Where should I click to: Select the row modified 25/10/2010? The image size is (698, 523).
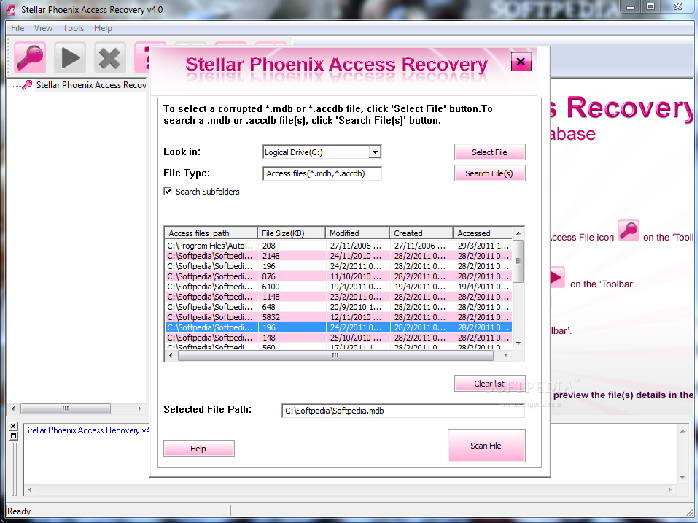pyautogui.click(x=338, y=338)
